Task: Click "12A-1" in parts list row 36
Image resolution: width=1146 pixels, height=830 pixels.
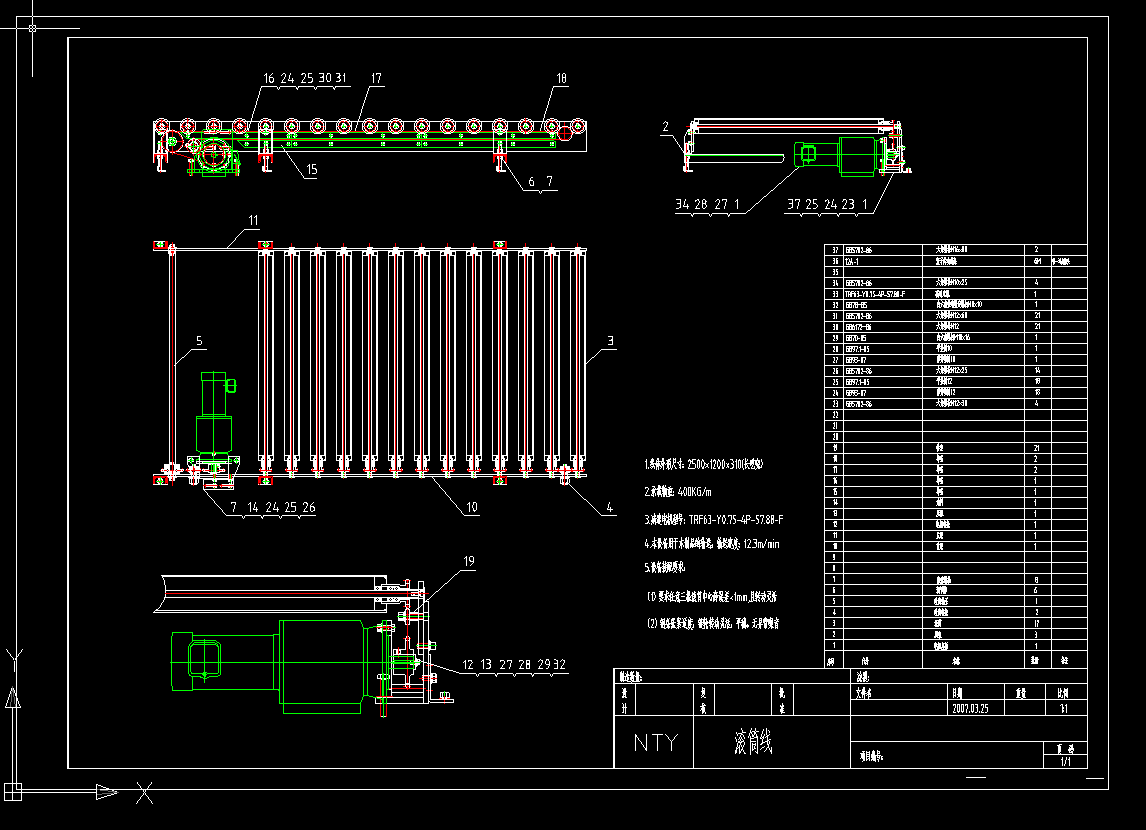Action: pyautogui.click(x=852, y=261)
